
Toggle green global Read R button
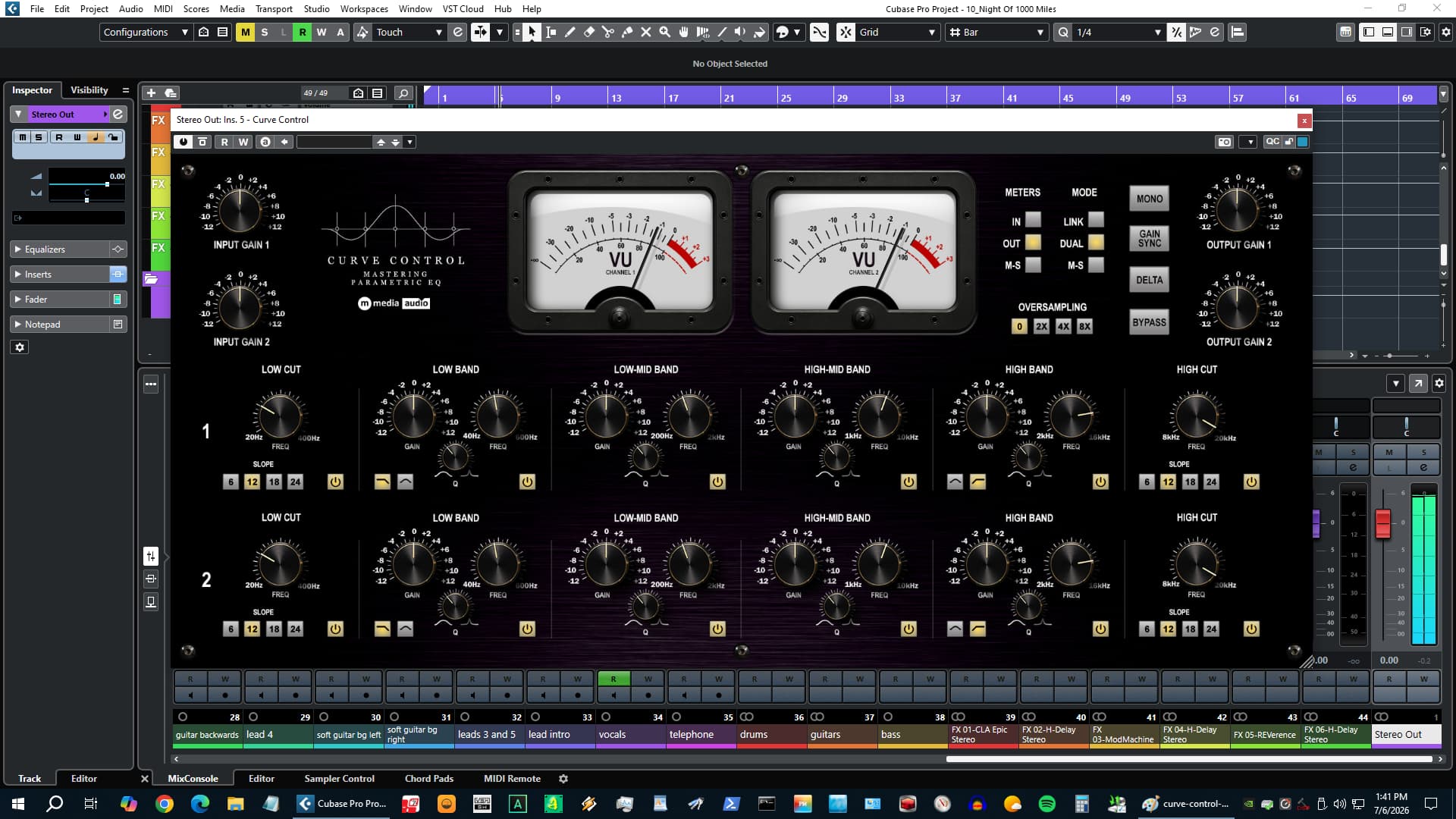[x=303, y=32]
